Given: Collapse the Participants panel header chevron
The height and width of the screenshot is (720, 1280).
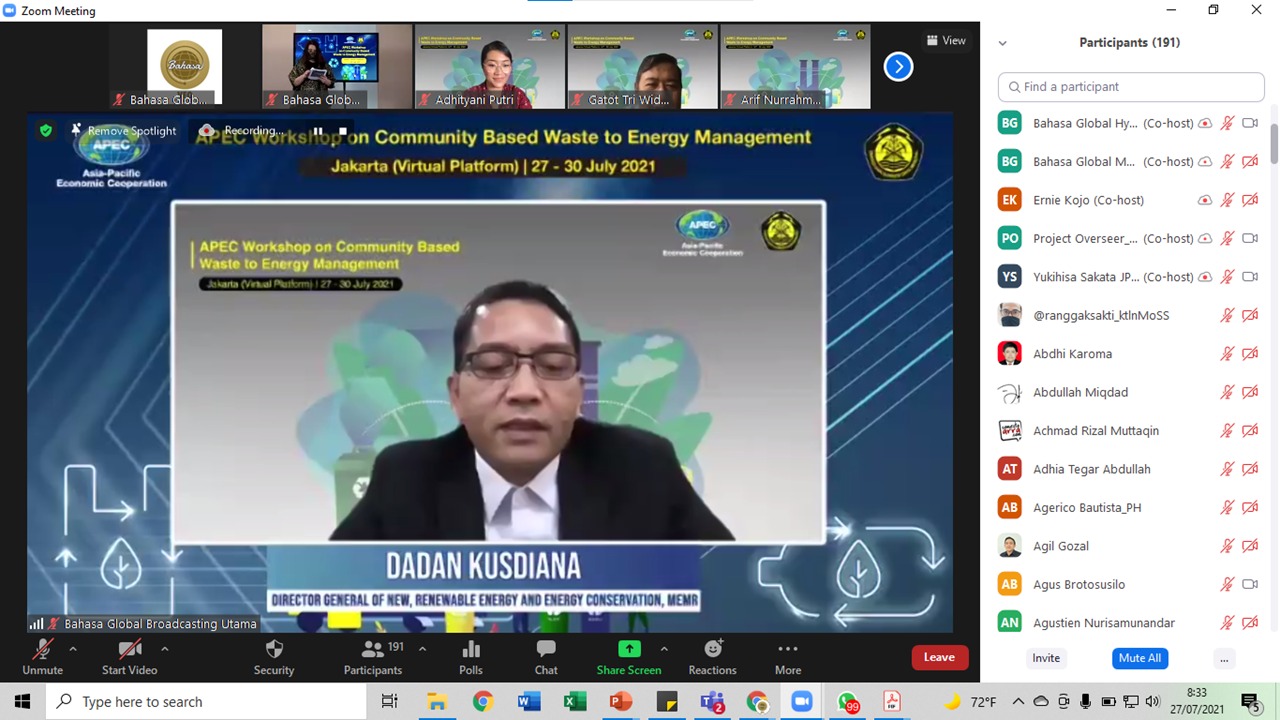Looking at the screenshot, I should pyautogui.click(x=1002, y=42).
